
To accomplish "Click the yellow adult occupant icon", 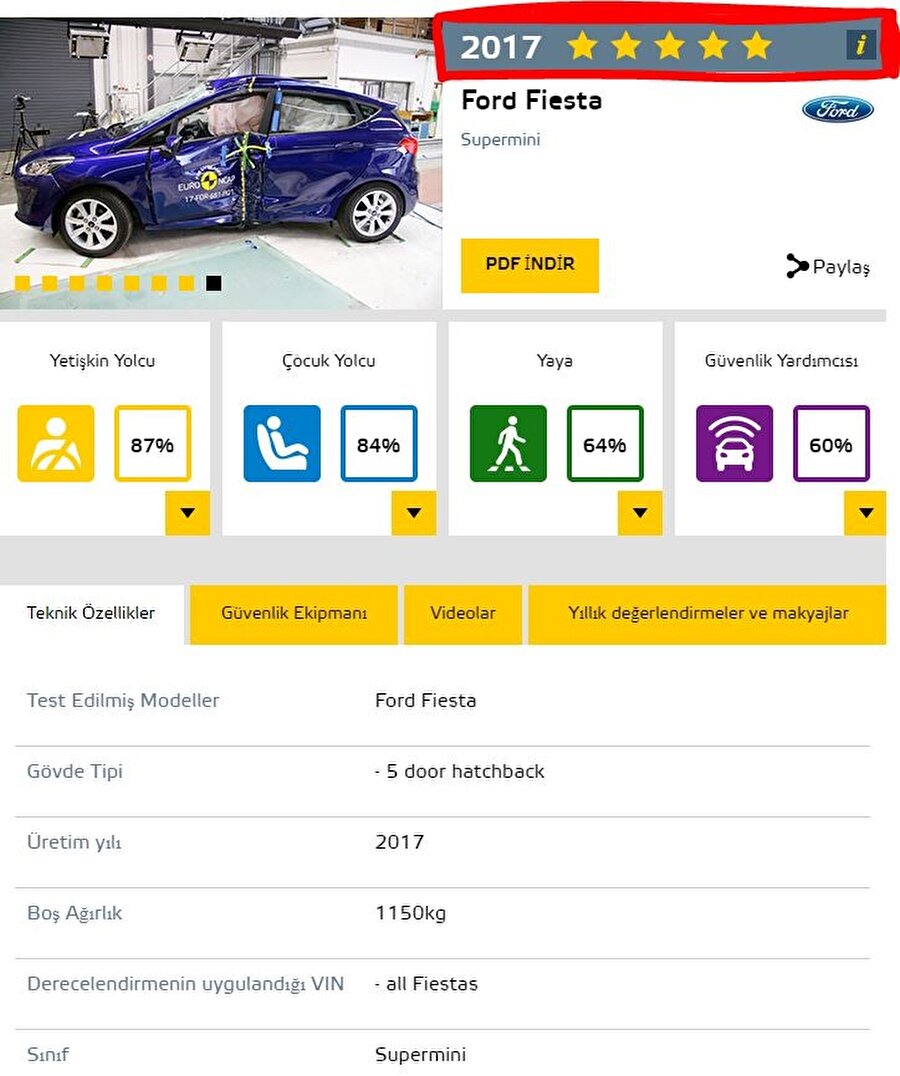I will point(56,443).
